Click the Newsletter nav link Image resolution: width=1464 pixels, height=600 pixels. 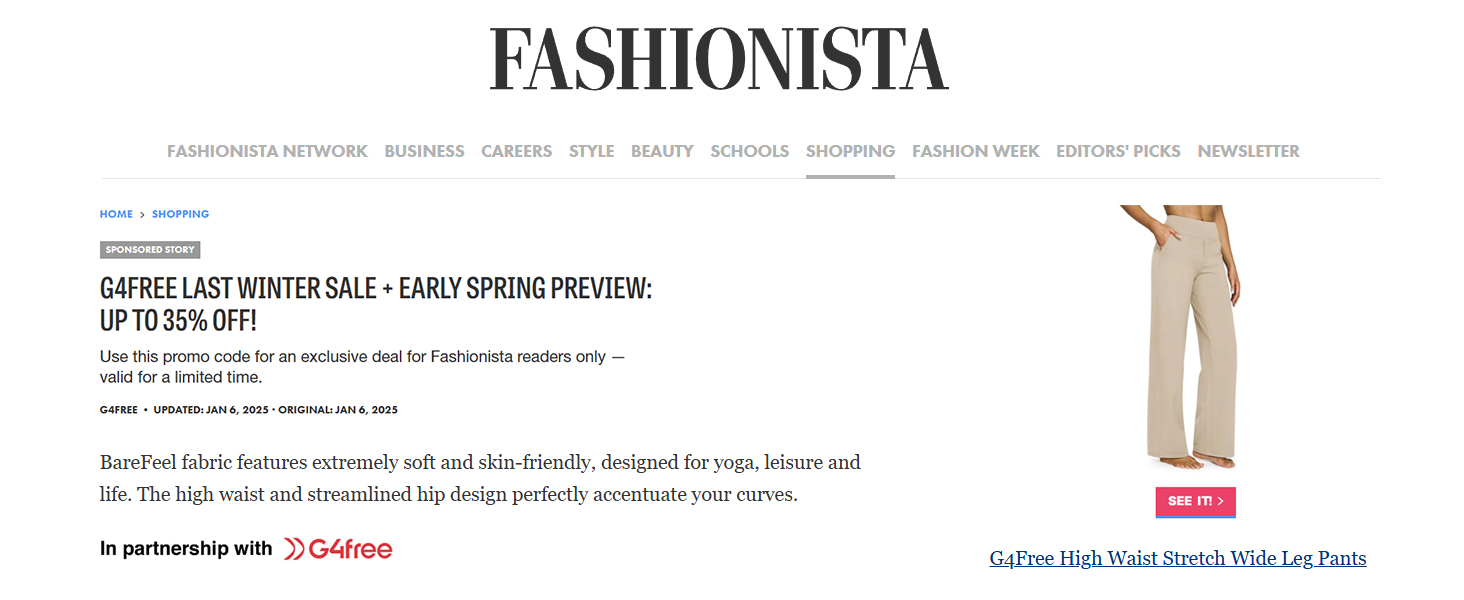(1248, 151)
